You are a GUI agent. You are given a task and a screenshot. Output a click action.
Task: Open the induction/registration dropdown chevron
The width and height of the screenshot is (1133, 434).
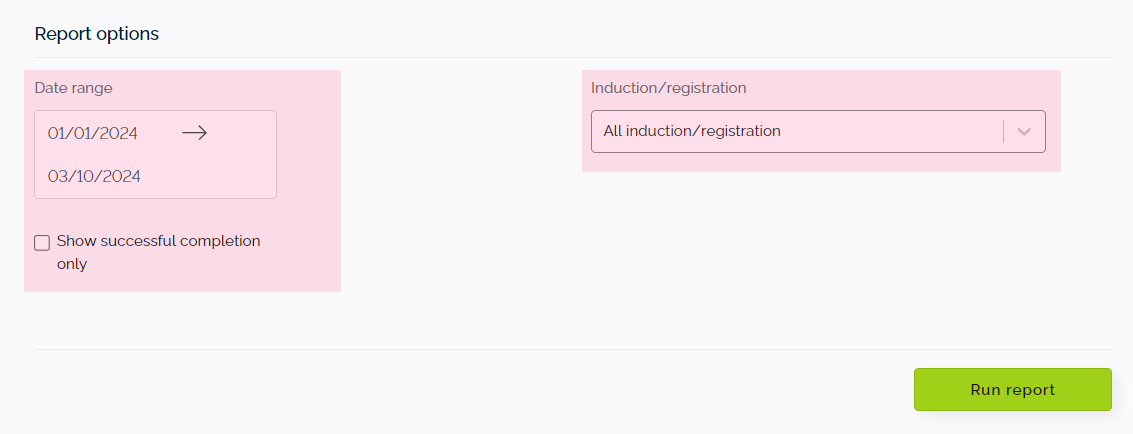click(x=1024, y=131)
